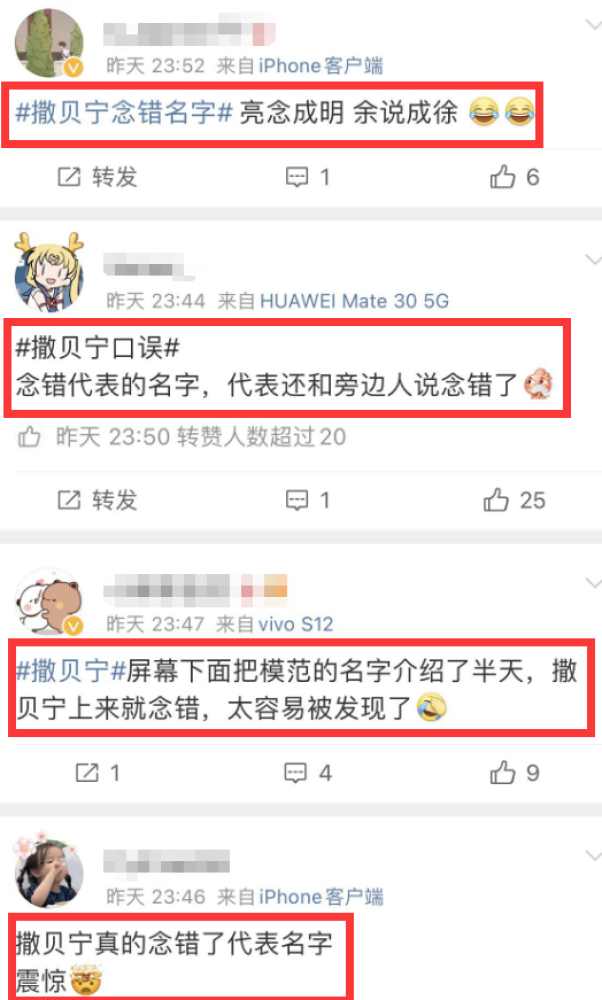View the Sailor Moon avatar profile
This screenshot has width=602, height=1000.
pyautogui.click(x=49, y=272)
